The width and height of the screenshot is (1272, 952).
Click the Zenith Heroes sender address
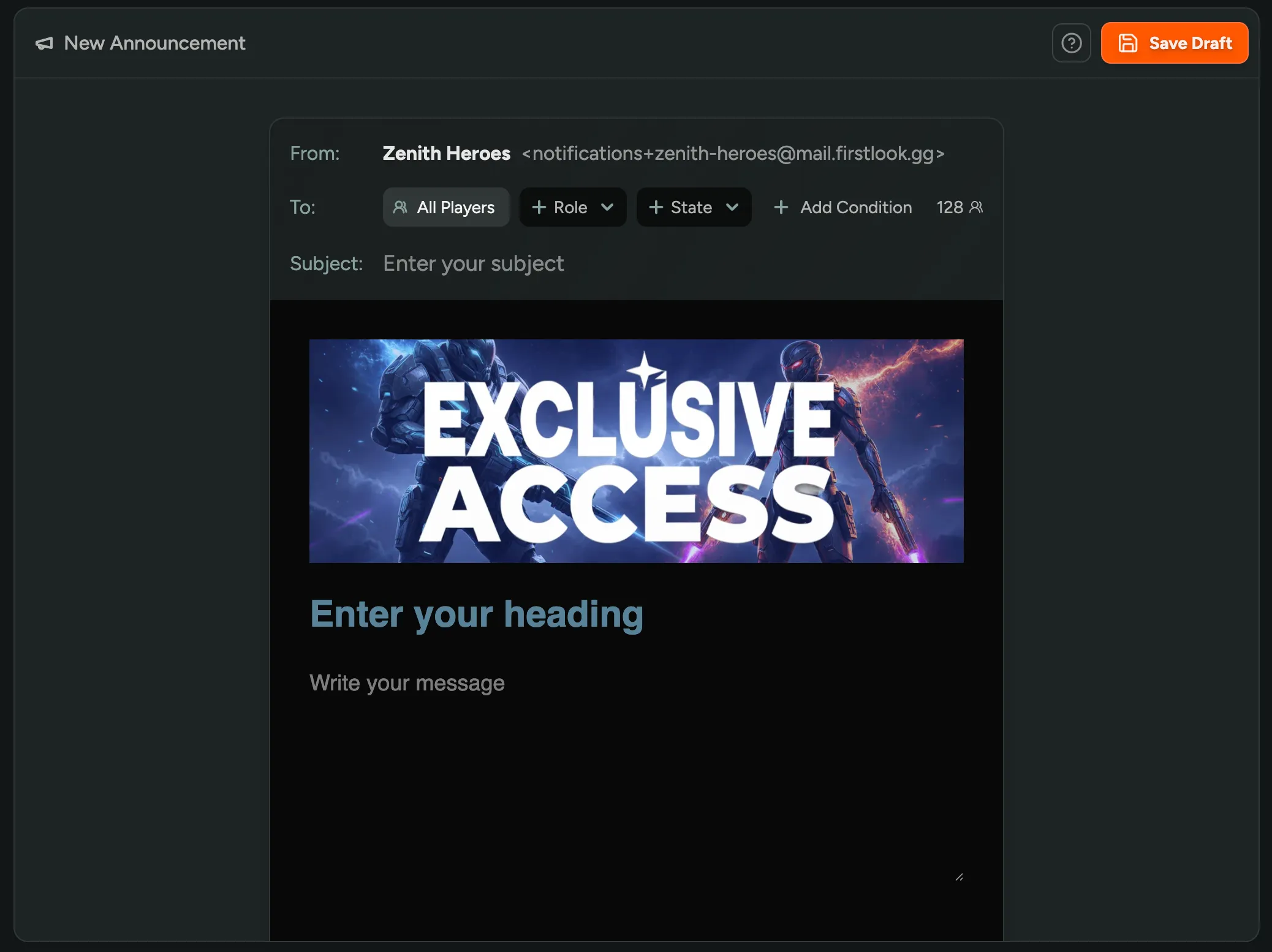733,154
